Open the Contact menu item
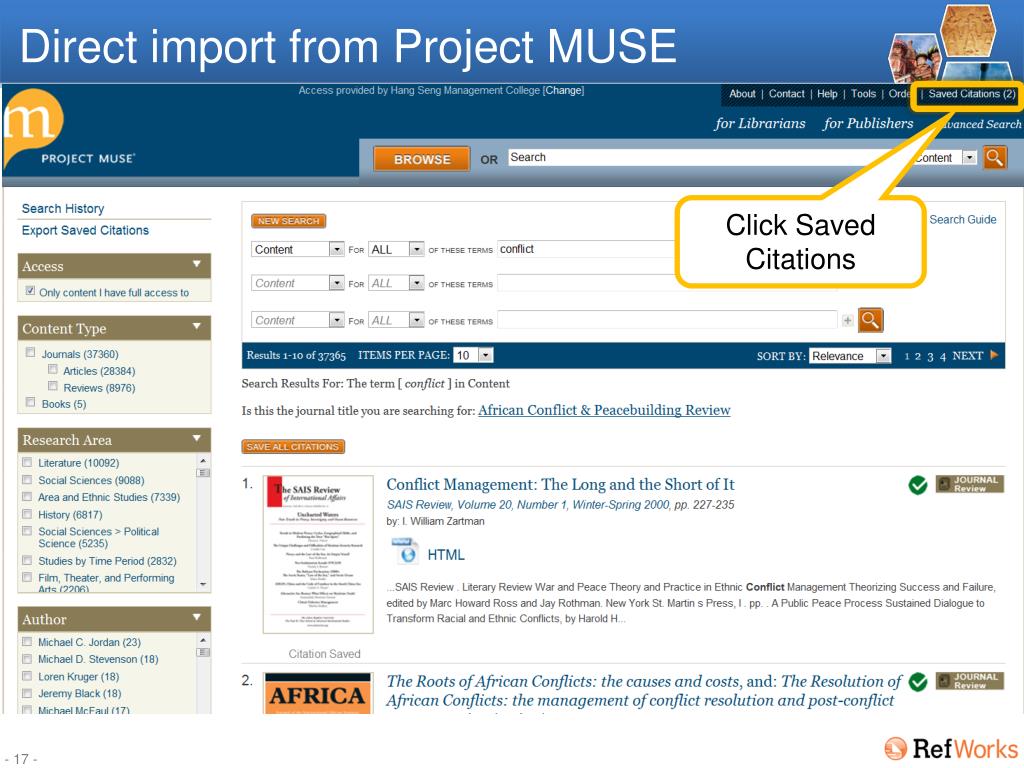This screenshot has width=1024, height=768. point(786,94)
